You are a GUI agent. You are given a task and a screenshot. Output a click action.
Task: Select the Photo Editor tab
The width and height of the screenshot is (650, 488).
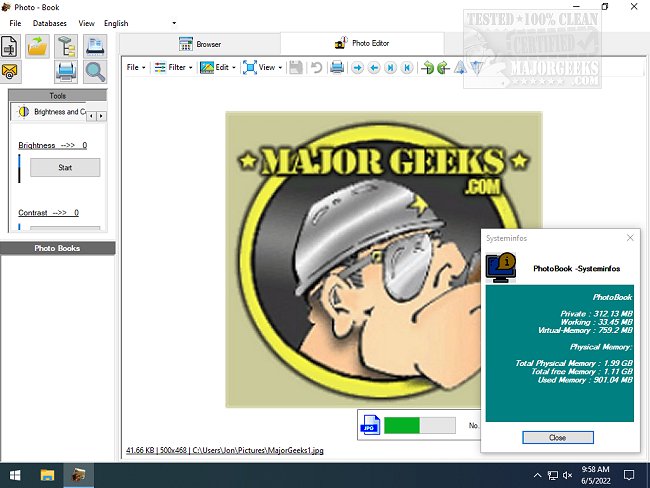362,43
